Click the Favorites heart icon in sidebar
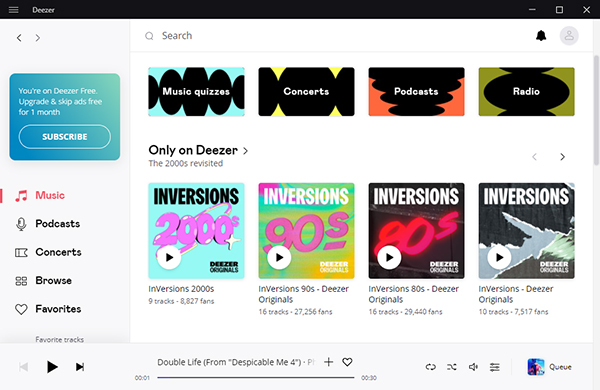This screenshot has width=600, height=390. [21, 309]
